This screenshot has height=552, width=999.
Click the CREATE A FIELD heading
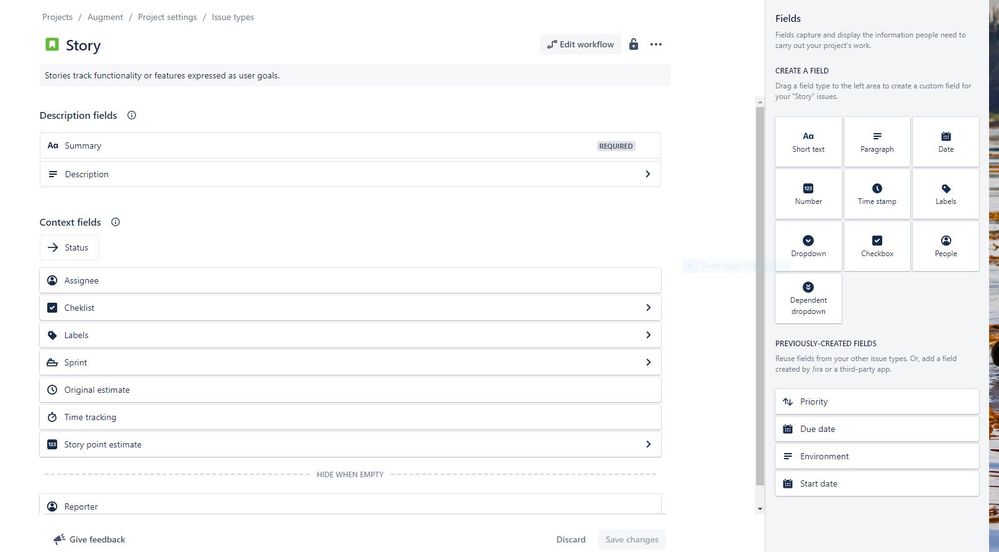click(x=801, y=71)
